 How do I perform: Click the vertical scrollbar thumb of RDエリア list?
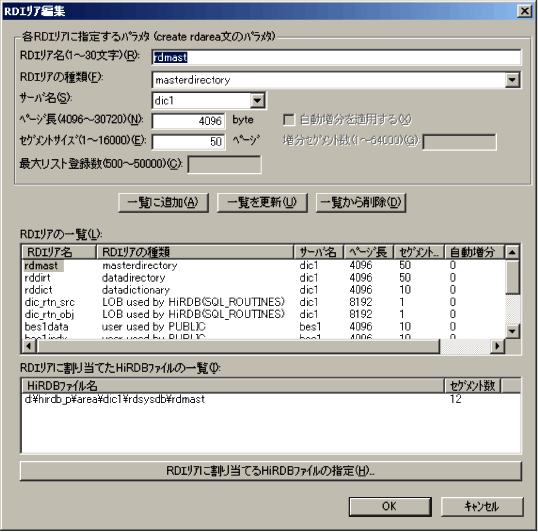pos(512,277)
